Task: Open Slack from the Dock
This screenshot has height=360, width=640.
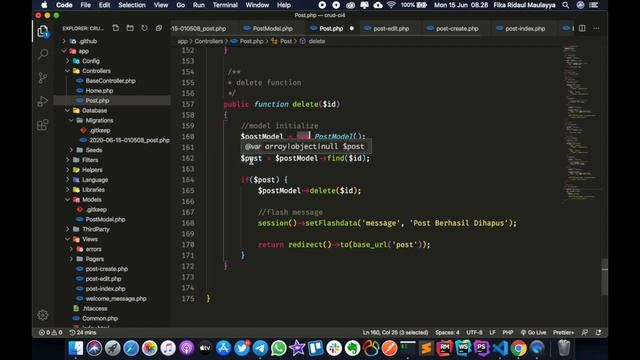Action: pyautogui.click(x=334, y=348)
